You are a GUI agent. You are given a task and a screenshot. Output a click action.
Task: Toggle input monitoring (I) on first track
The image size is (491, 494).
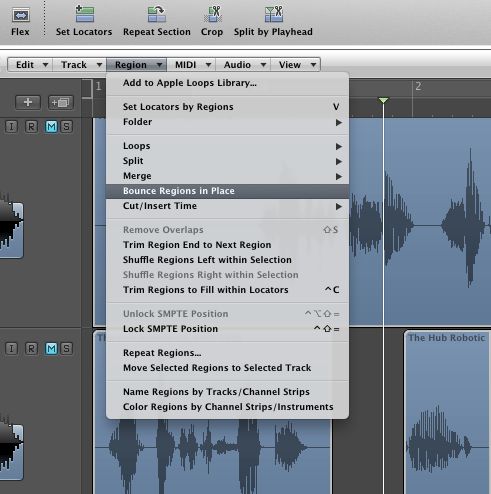11,127
